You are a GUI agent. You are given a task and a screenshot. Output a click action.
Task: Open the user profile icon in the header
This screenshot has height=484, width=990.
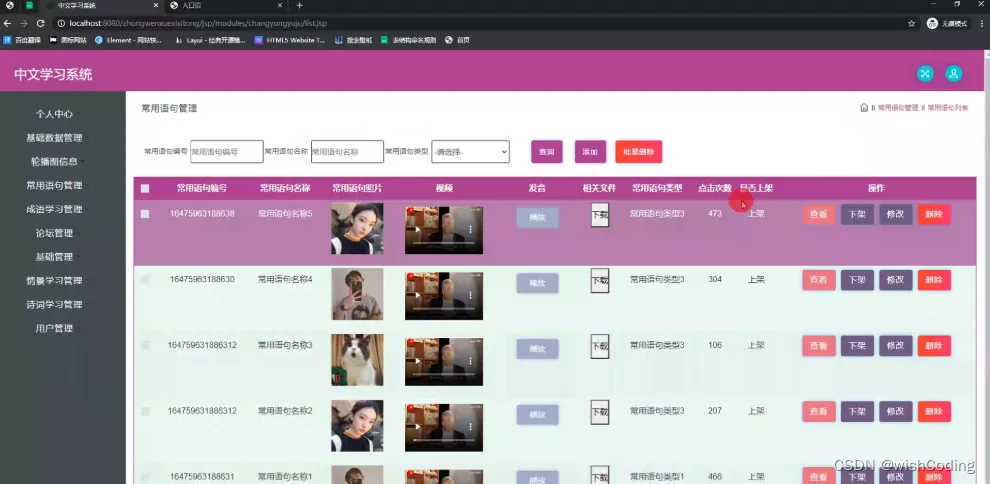click(x=953, y=74)
